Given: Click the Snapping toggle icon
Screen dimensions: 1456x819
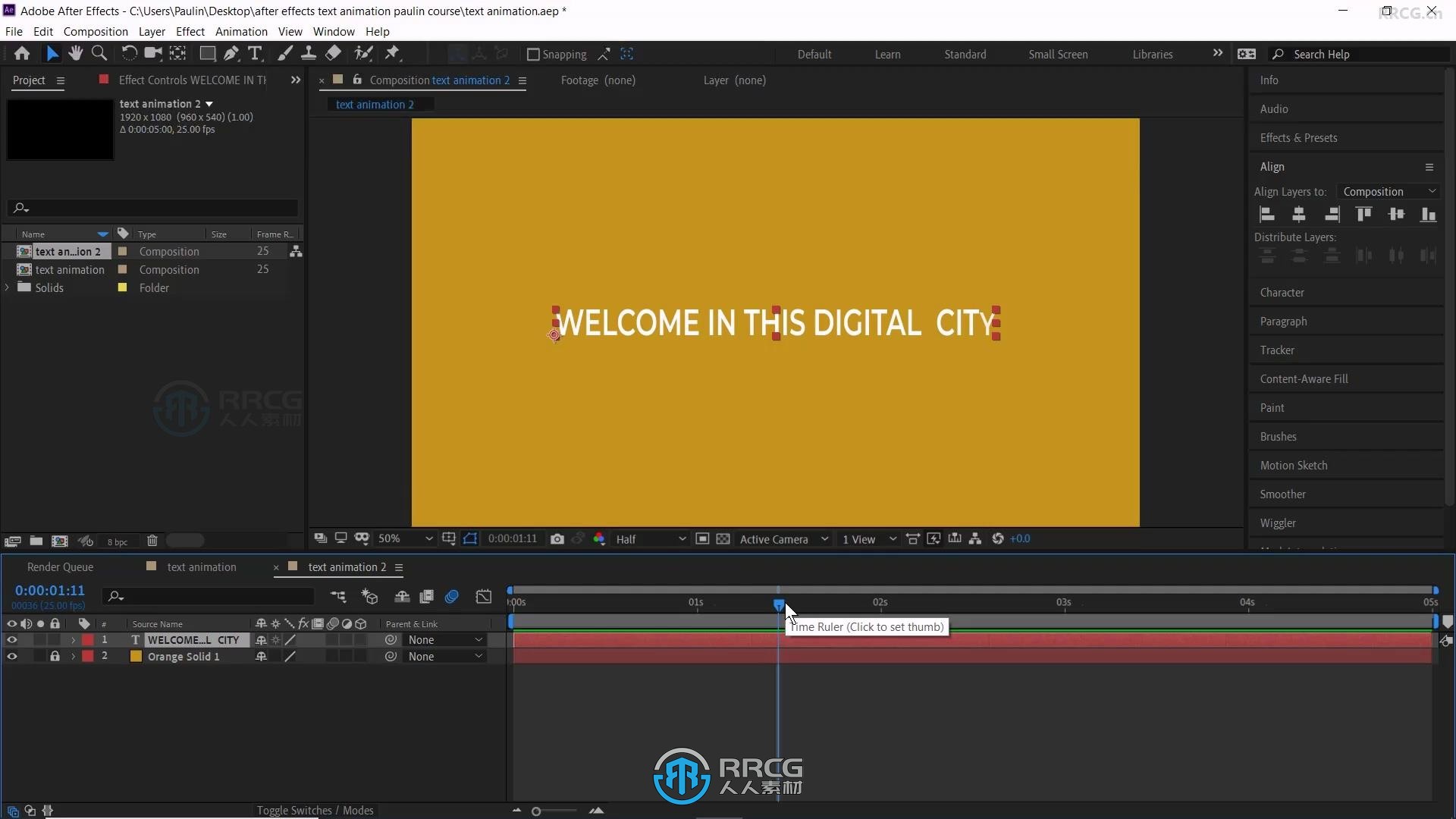Looking at the screenshot, I should point(533,53).
